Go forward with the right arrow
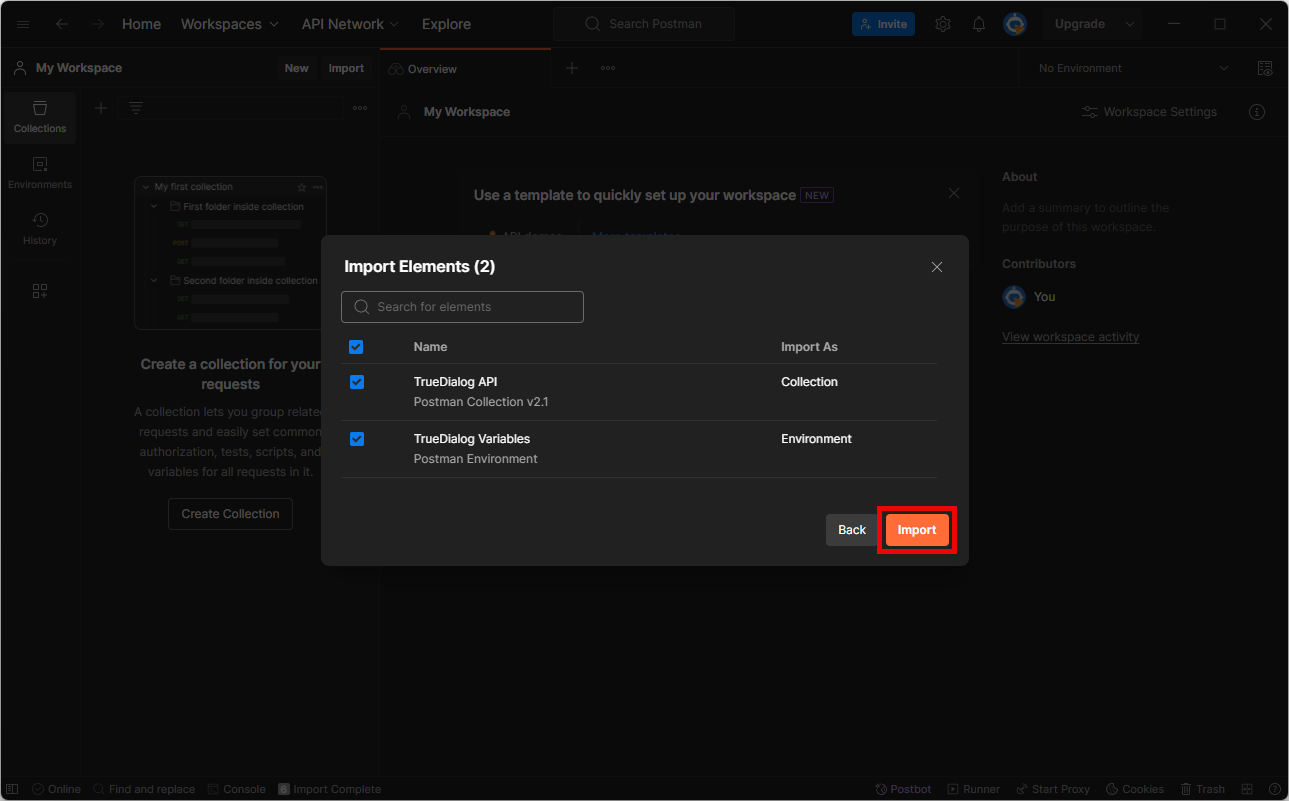1289x801 pixels. click(x=97, y=24)
